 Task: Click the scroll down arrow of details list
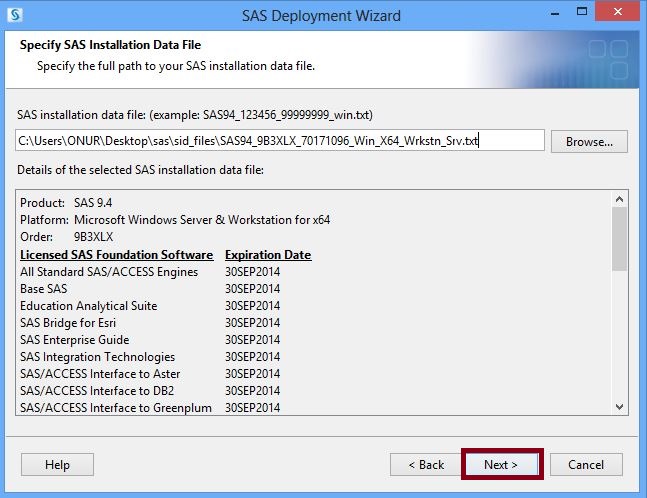pos(619,407)
